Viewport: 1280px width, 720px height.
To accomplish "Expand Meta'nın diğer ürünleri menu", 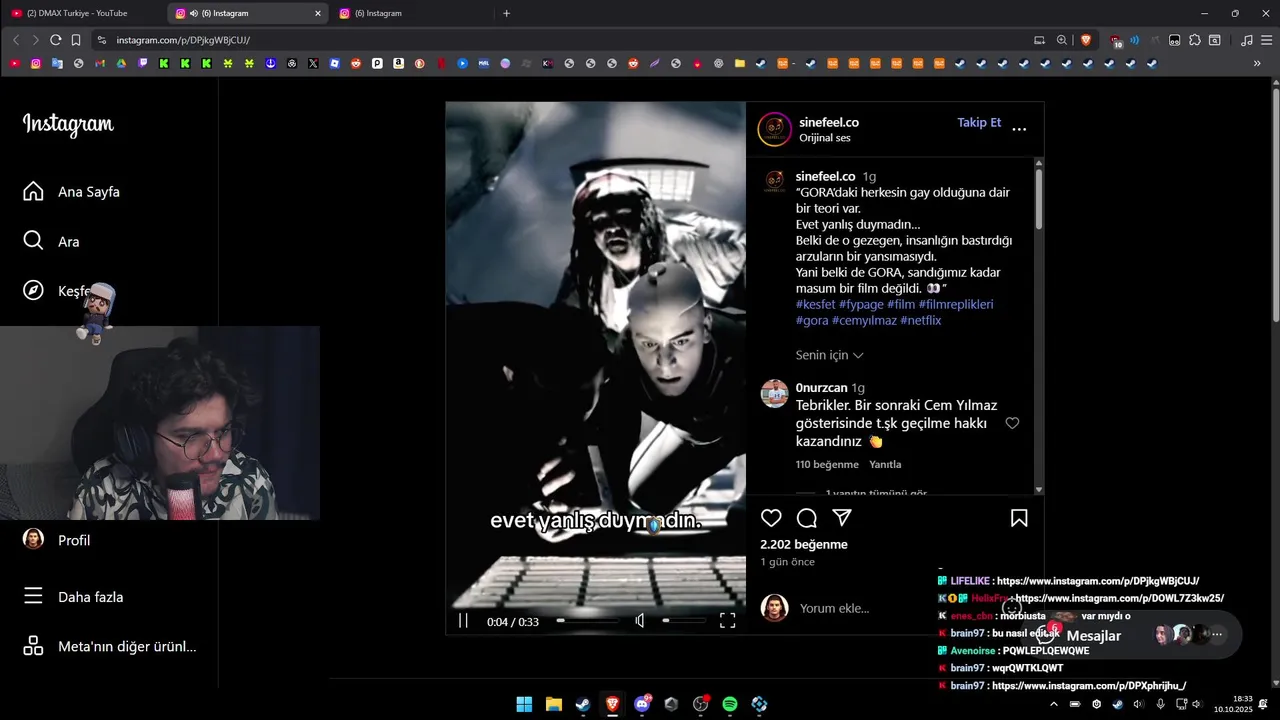I will click(x=110, y=646).
